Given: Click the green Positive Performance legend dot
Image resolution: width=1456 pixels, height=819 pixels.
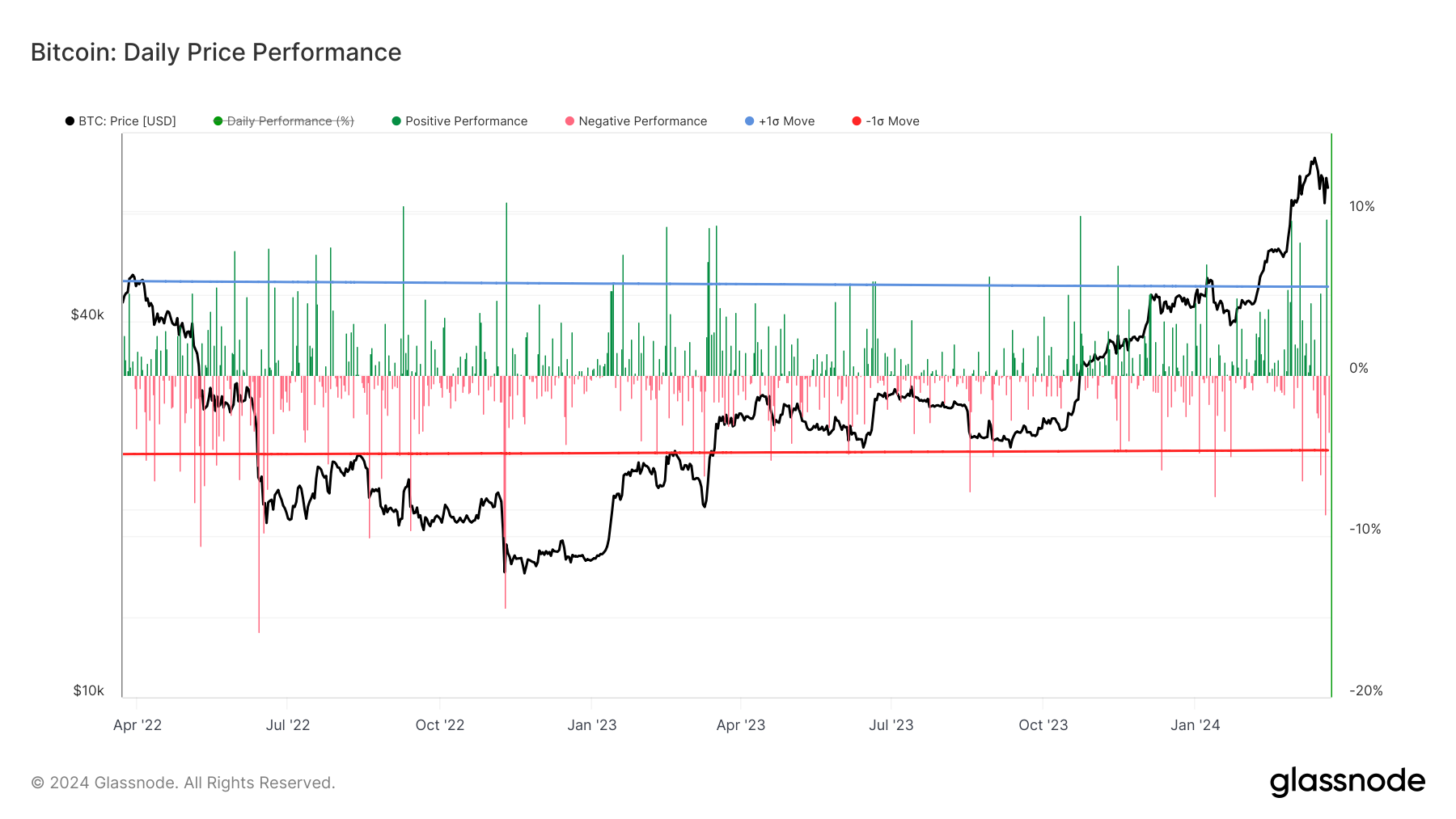Looking at the screenshot, I should tap(396, 121).
